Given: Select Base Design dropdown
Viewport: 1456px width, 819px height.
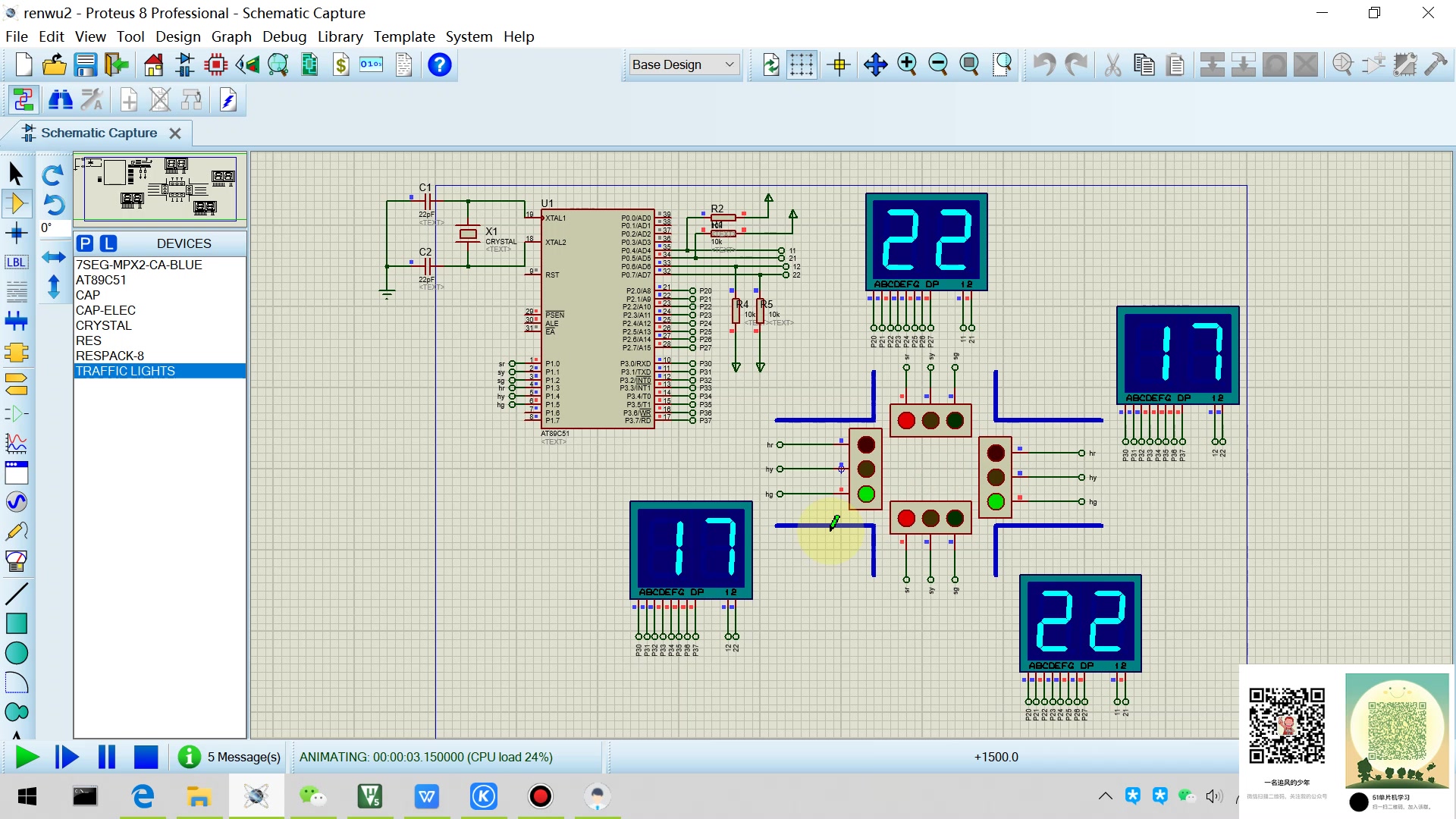Looking at the screenshot, I should (683, 64).
